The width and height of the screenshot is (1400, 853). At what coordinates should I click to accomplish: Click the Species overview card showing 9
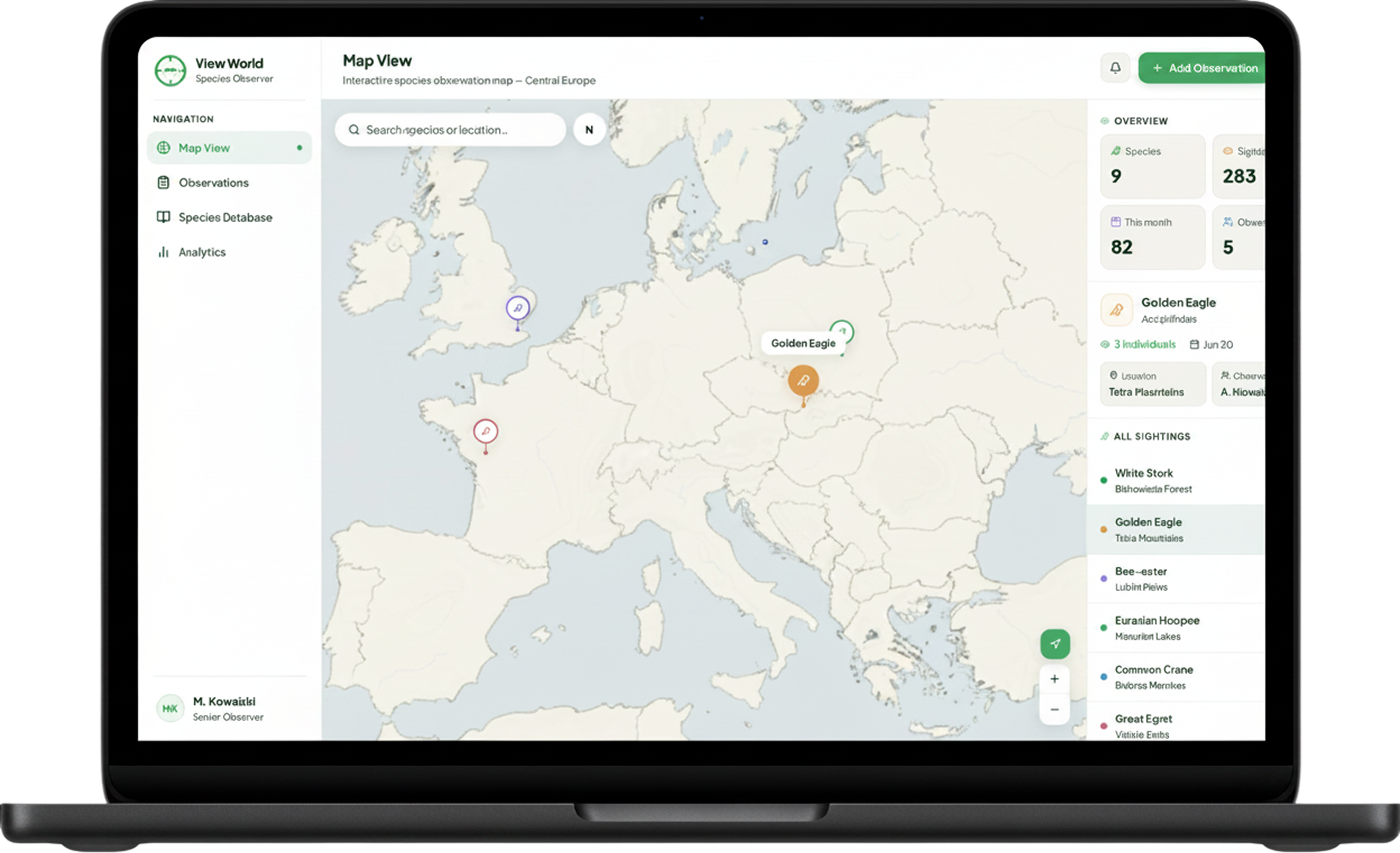1152,166
